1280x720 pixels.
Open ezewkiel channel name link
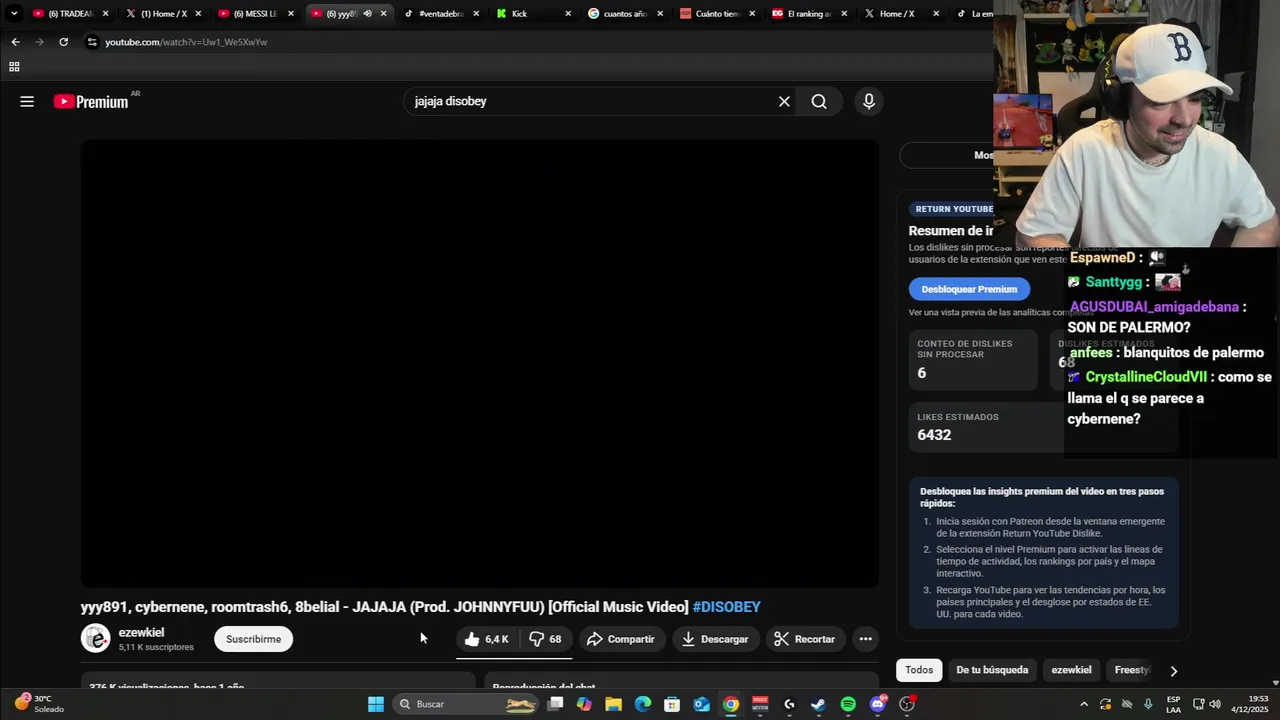pos(141,632)
